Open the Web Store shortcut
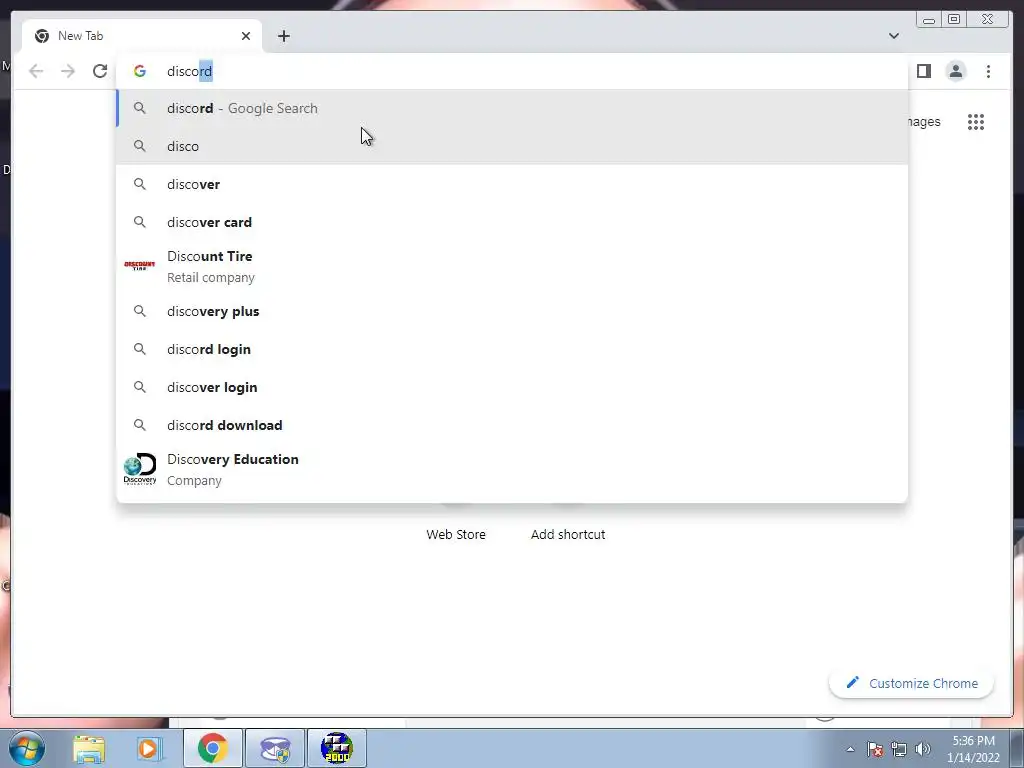 point(456,534)
